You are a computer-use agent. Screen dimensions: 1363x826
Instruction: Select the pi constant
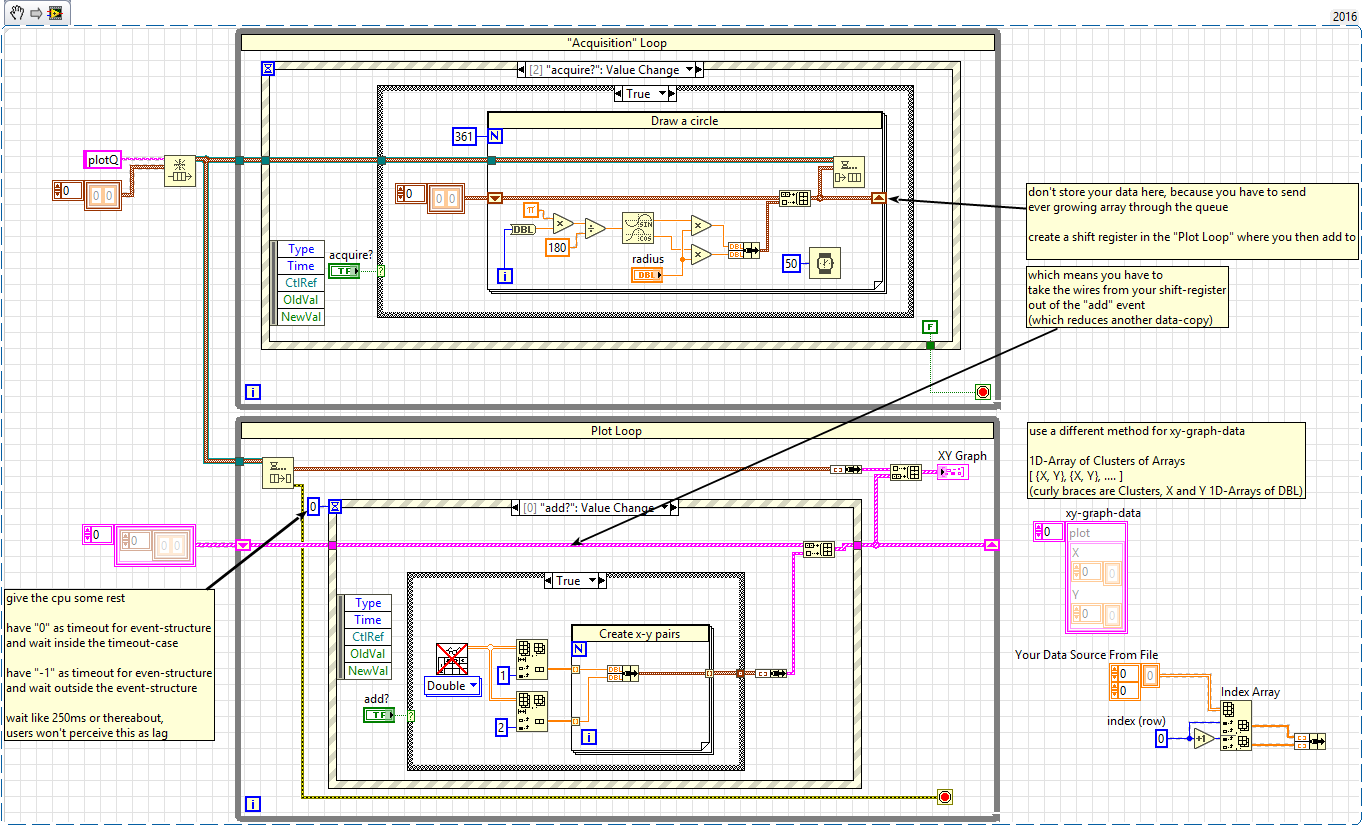coord(531,209)
